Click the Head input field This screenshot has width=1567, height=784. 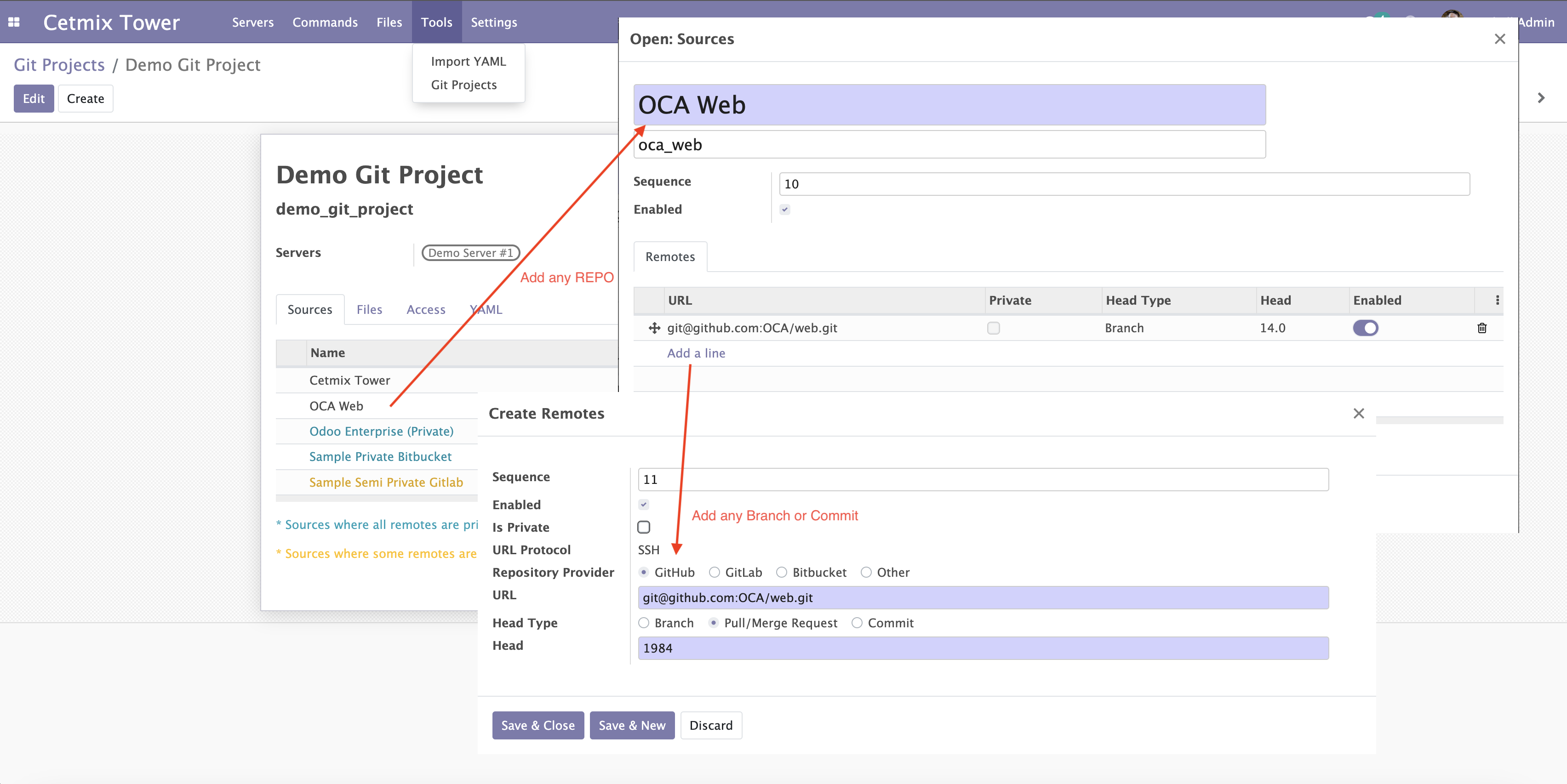point(983,648)
